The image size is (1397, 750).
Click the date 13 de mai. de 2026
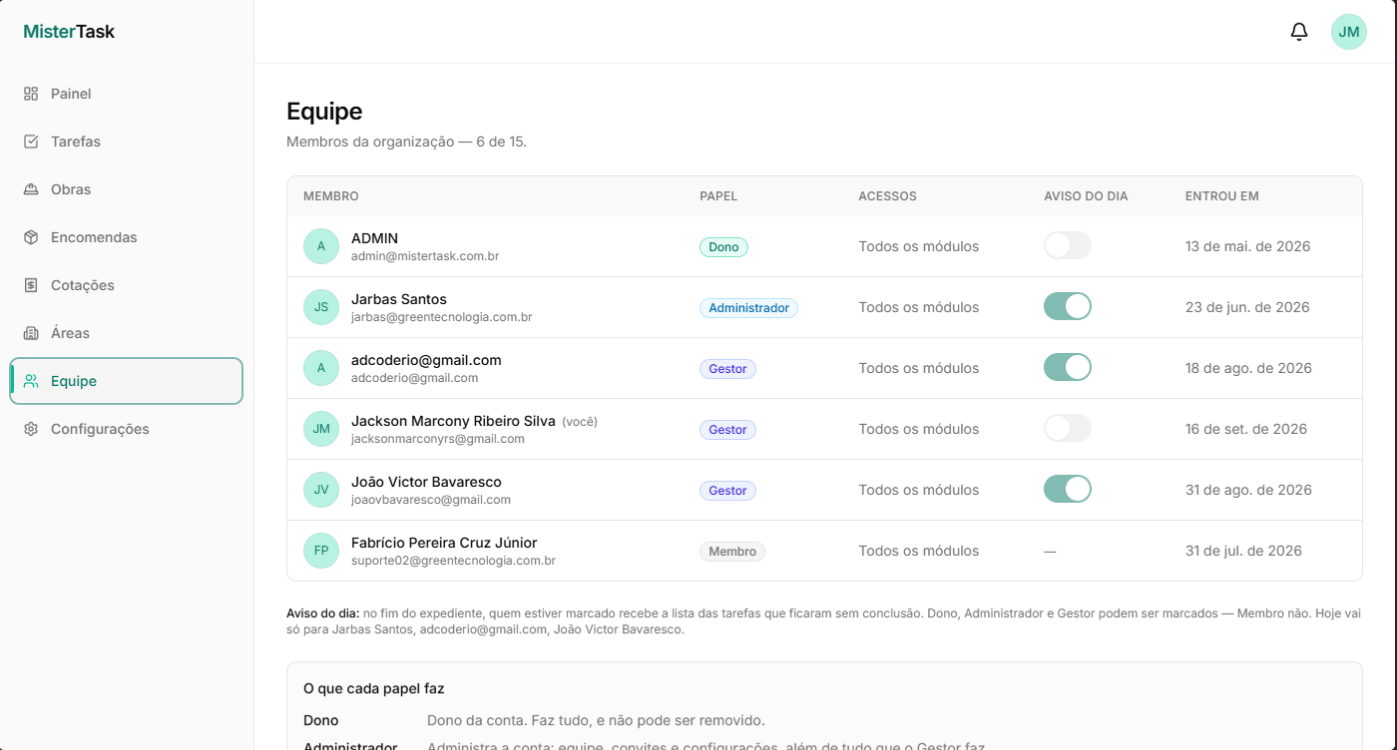pos(1248,247)
